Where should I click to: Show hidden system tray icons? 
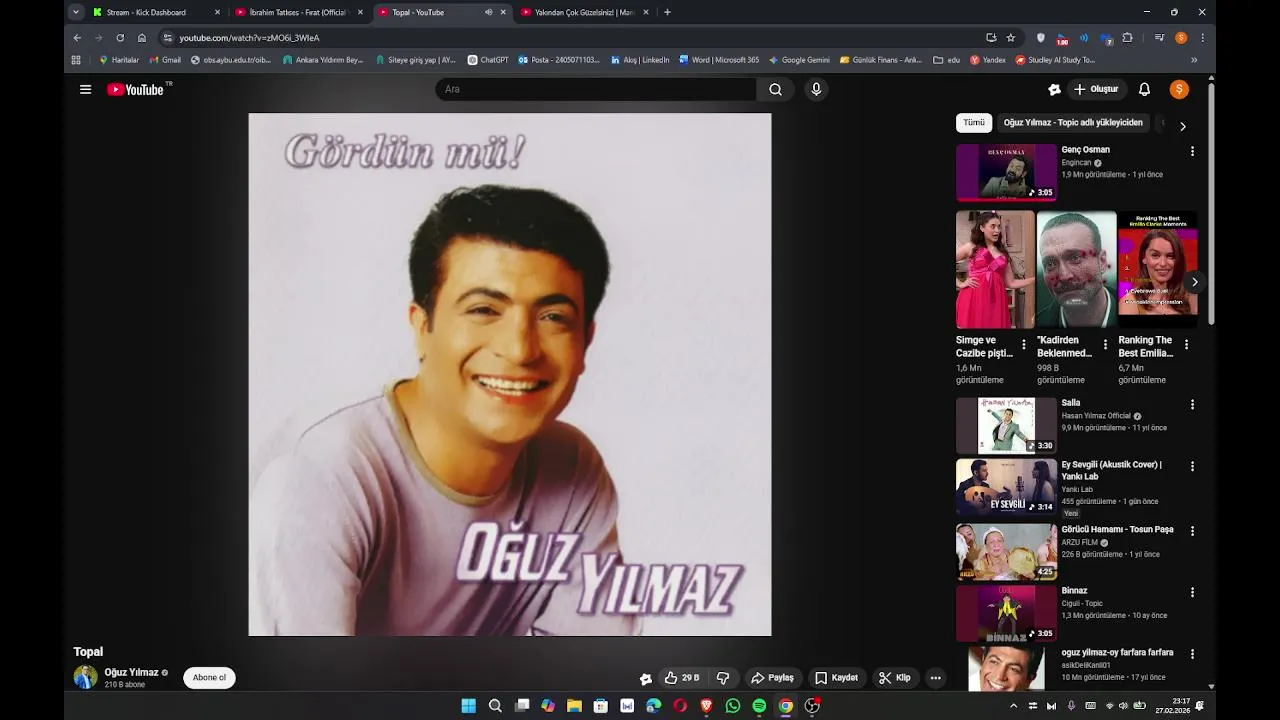[1013, 706]
